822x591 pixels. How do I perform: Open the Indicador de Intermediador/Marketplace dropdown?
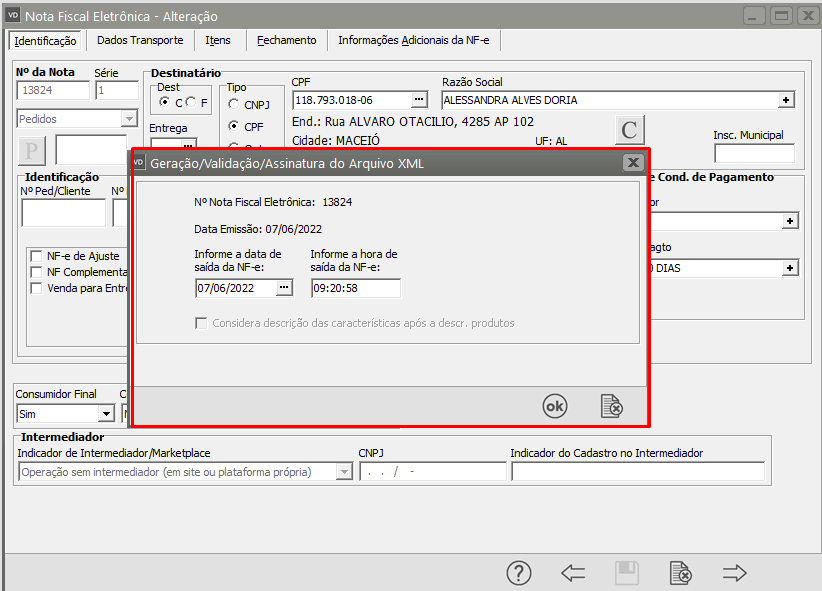(344, 472)
